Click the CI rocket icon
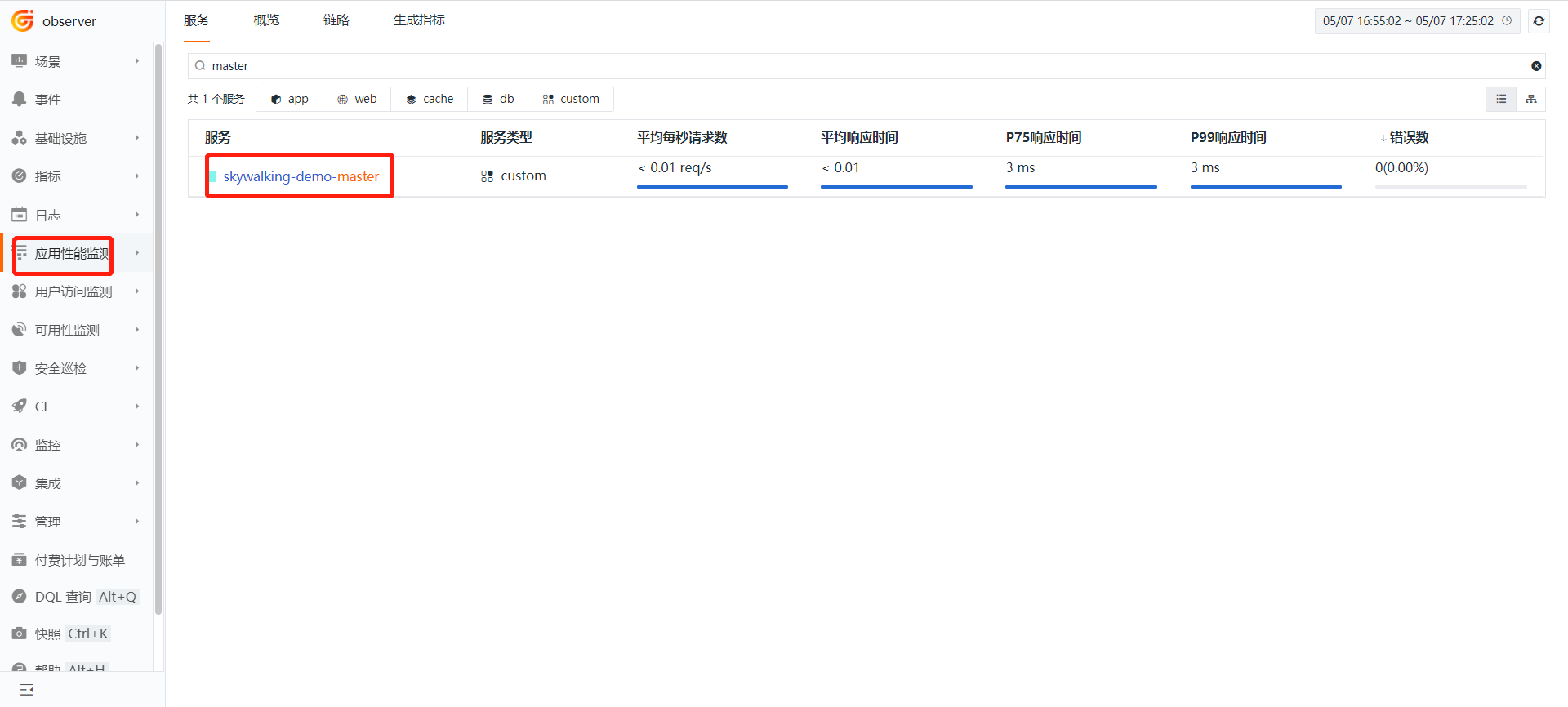Screen dimensions: 1568x707 [20, 406]
